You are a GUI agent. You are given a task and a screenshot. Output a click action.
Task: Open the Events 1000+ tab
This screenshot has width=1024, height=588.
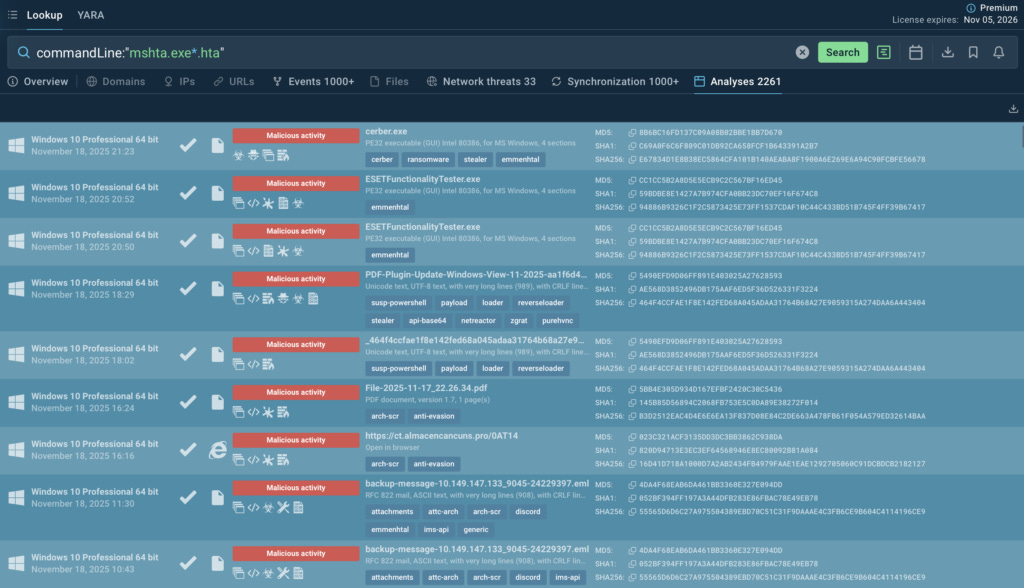point(313,82)
